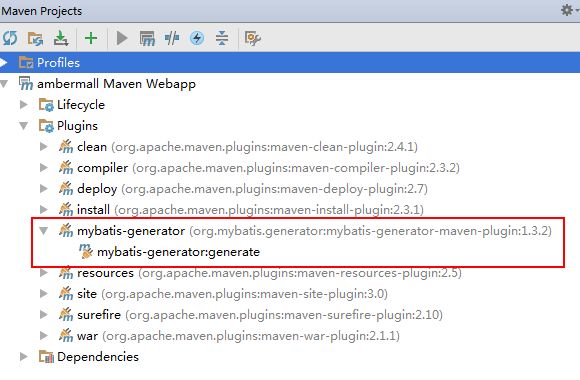Select deploy plugin entry
This screenshot has width=580, height=380.
tap(252, 189)
